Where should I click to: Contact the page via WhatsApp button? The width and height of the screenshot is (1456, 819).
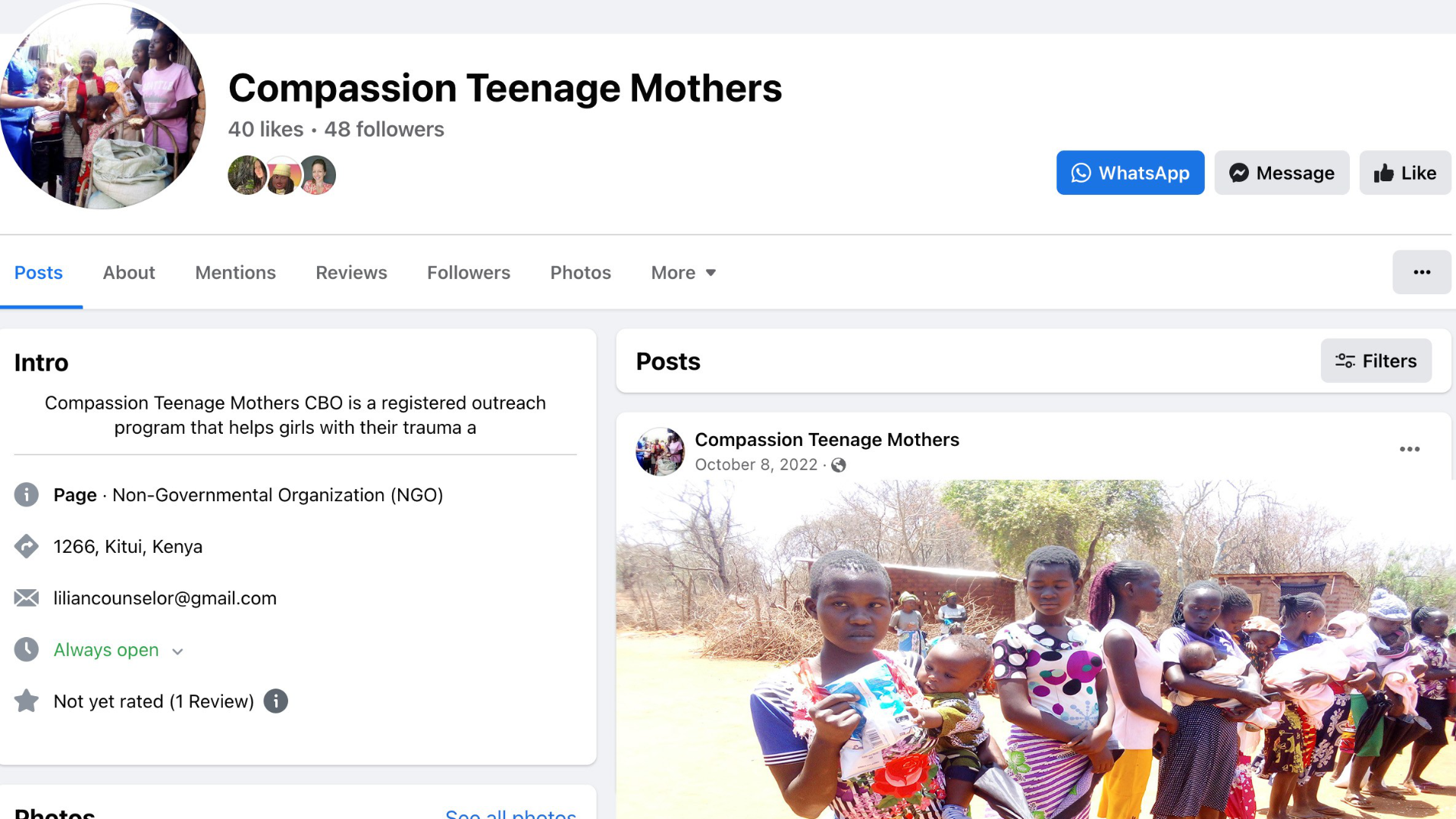1130,173
